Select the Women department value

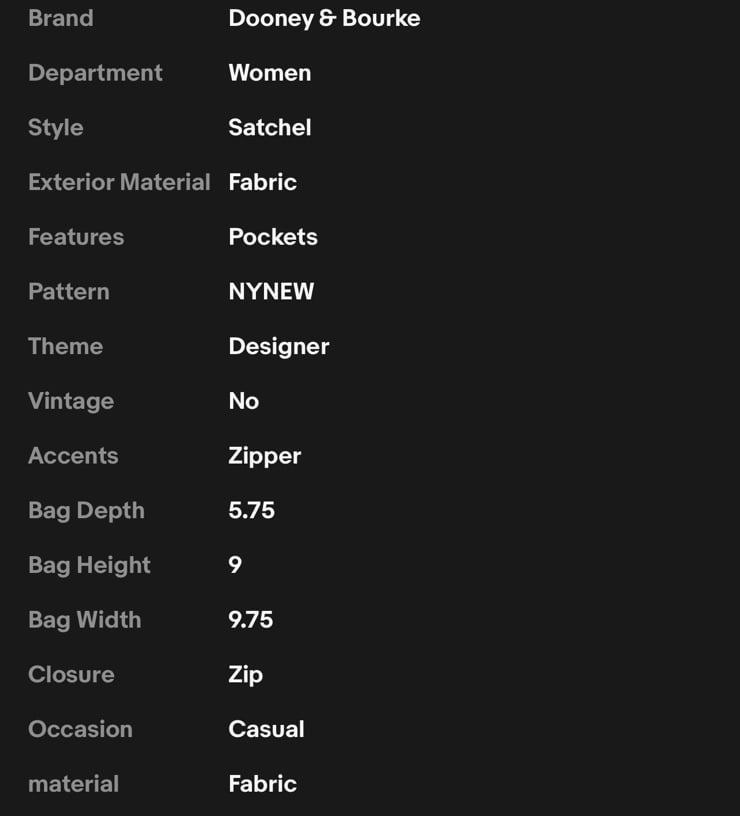270,73
